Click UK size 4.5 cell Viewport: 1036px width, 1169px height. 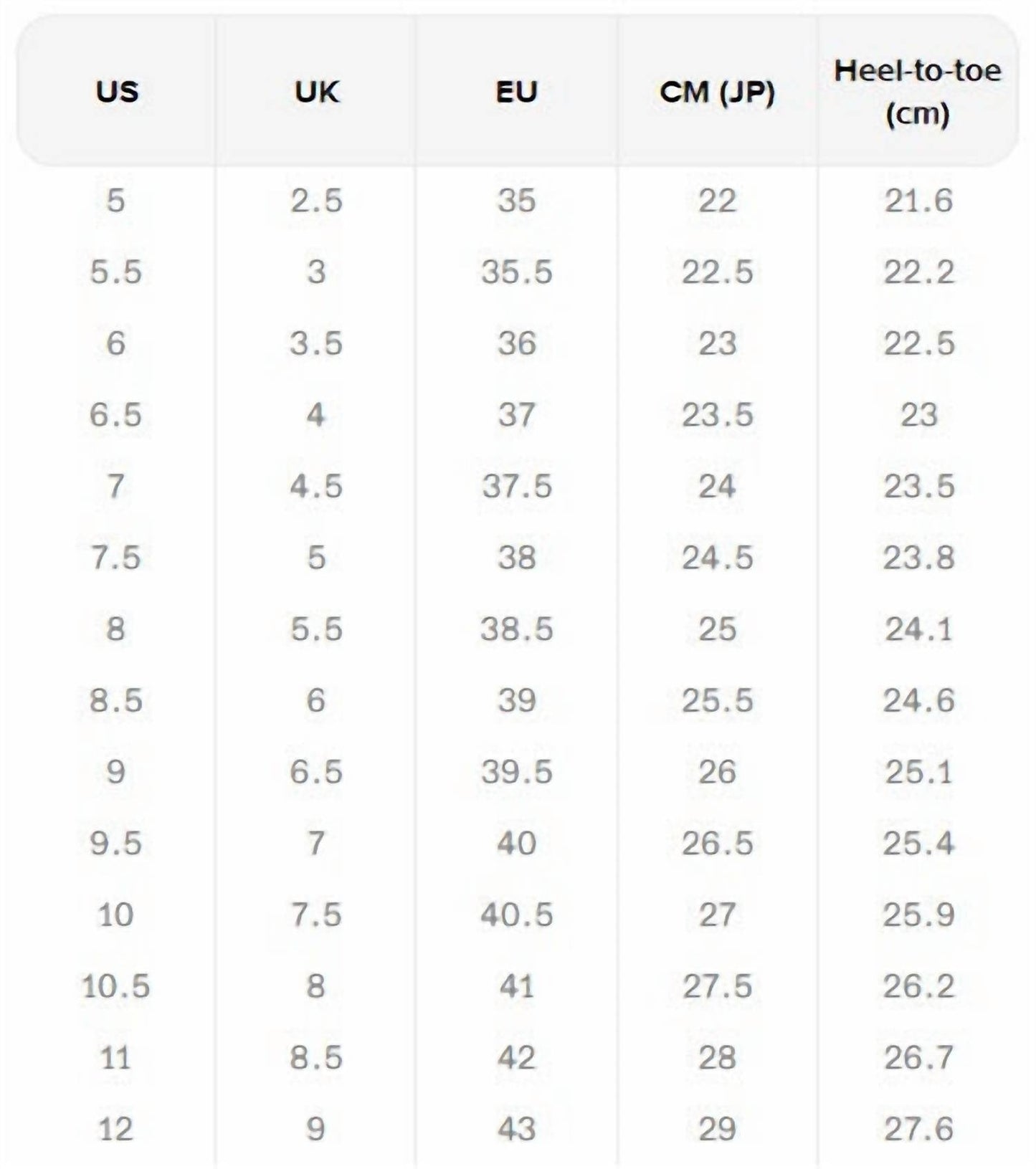pyautogui.click(x=316, y=486)
